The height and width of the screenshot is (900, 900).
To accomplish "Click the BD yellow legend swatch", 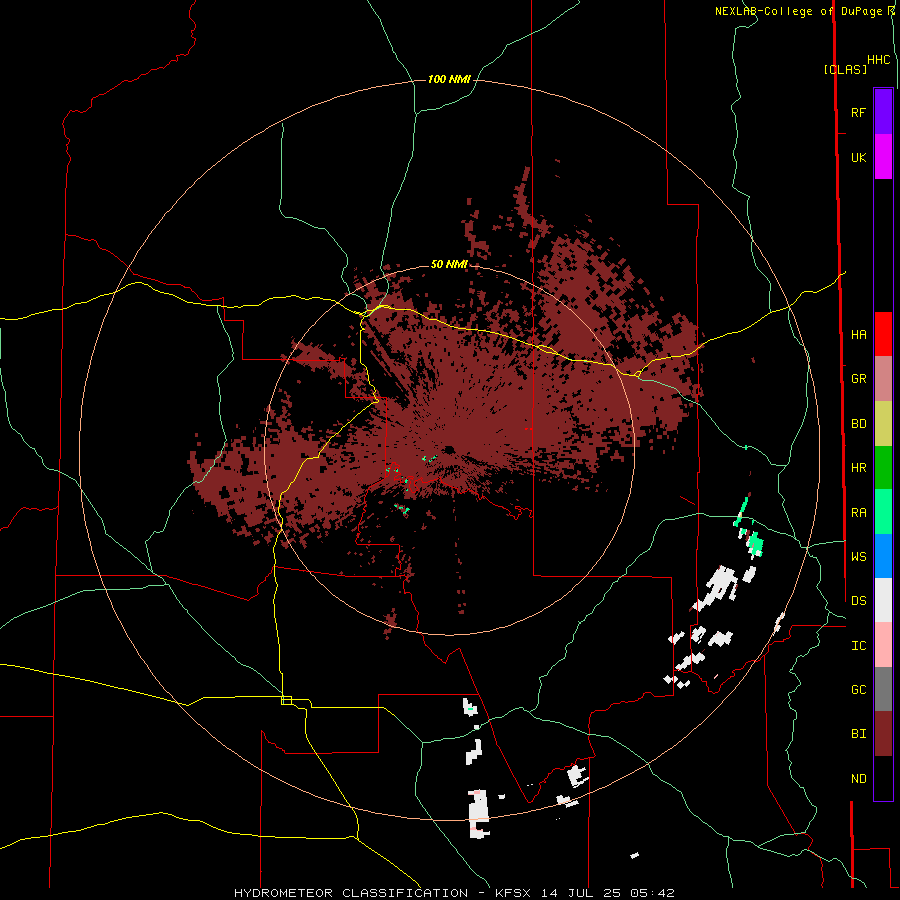I will (883, 424).
